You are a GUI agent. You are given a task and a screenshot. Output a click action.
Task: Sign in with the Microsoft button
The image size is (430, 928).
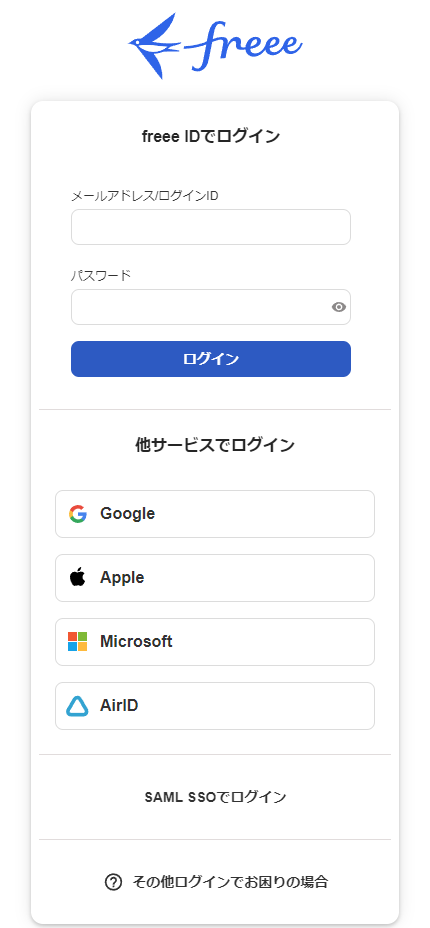pos(215,642)
